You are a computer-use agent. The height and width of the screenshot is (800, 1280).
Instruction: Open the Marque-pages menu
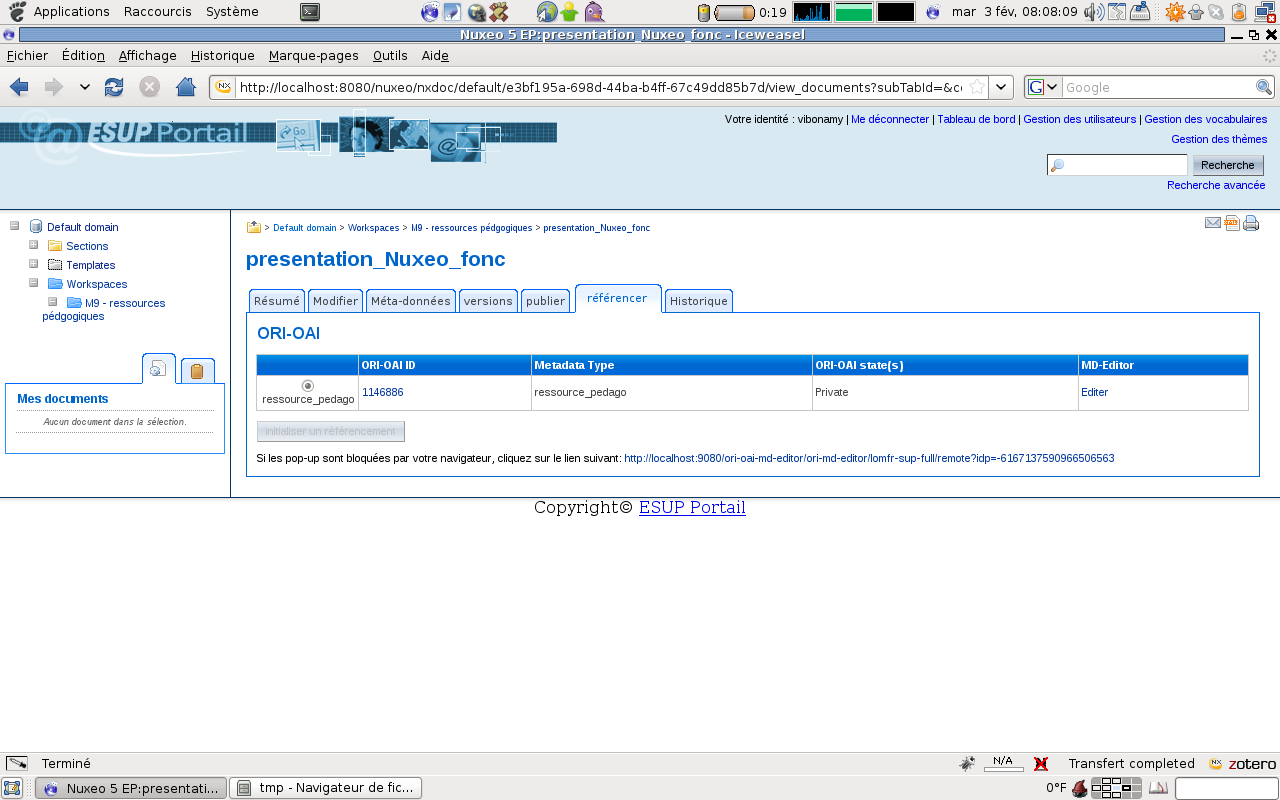[x=313, y=55]
